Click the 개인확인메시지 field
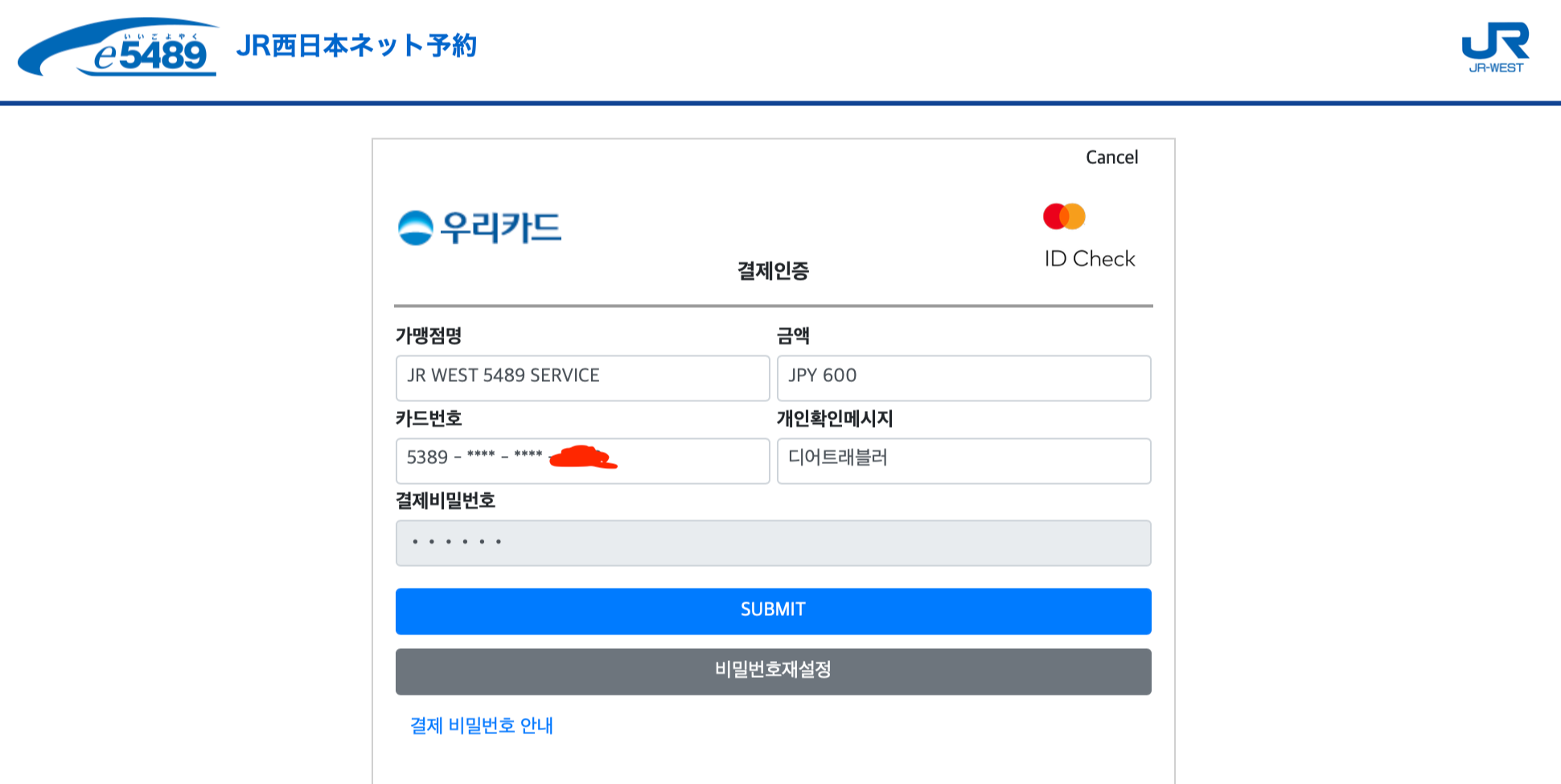Screen dimensions: 1561x784 click(x=963, y=461)
